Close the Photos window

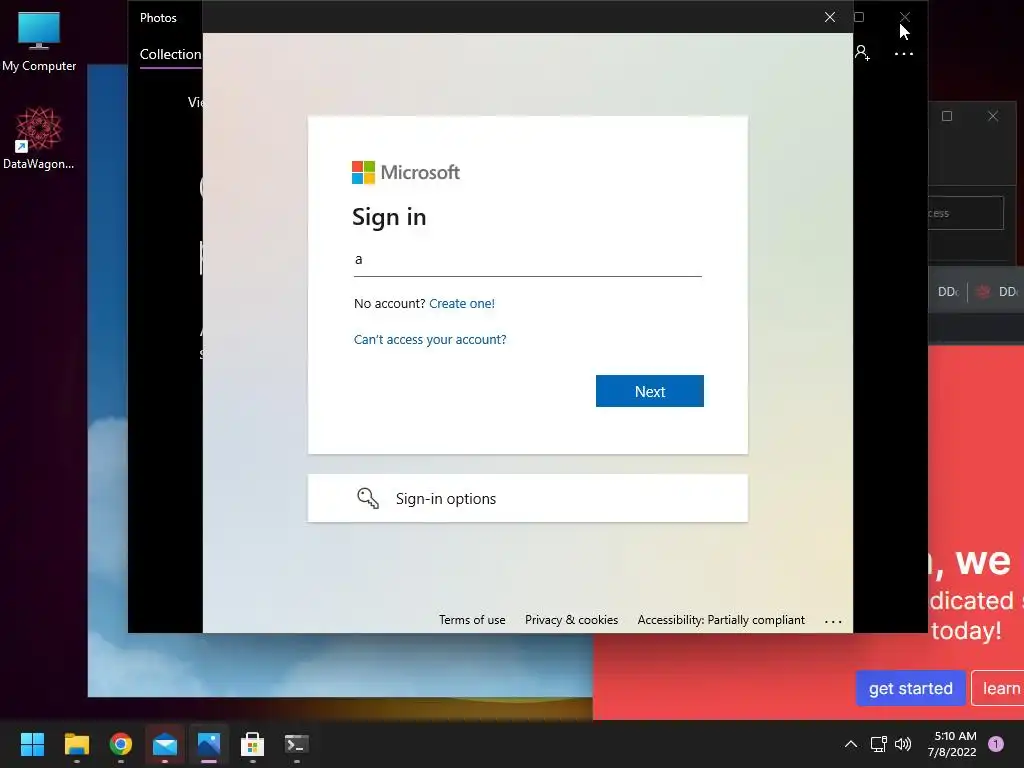point(905,17)
